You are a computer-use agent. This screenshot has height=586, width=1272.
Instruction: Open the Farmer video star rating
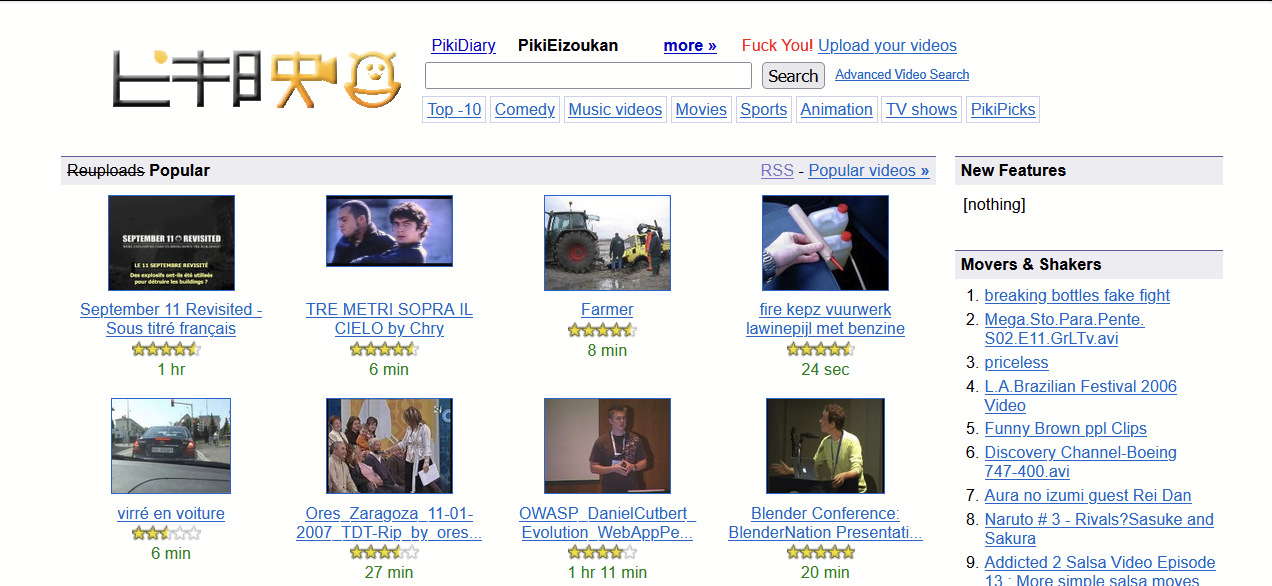tap(602, 330)
